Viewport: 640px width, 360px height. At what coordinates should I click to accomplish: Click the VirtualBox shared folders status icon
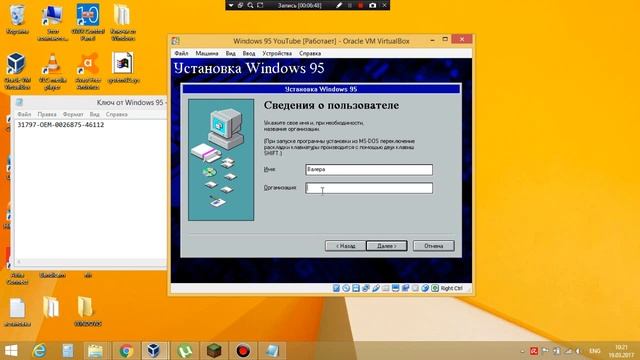[385, 288]
